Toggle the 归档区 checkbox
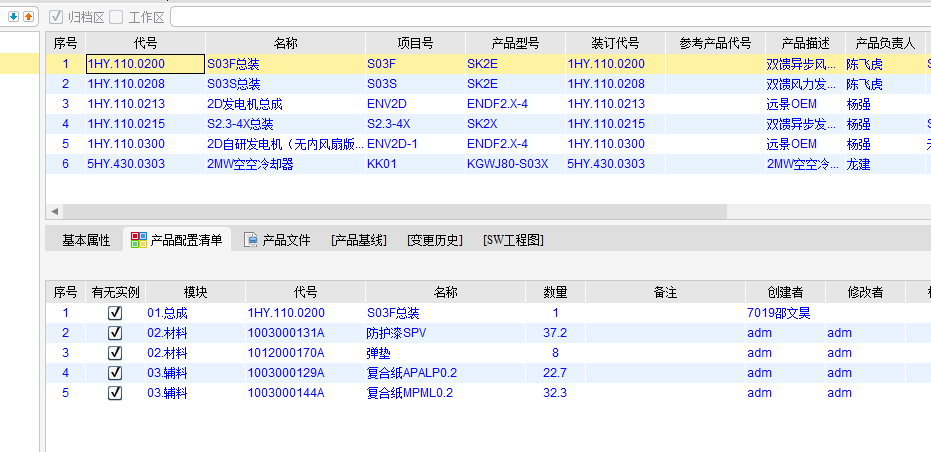 pos(57,17)
